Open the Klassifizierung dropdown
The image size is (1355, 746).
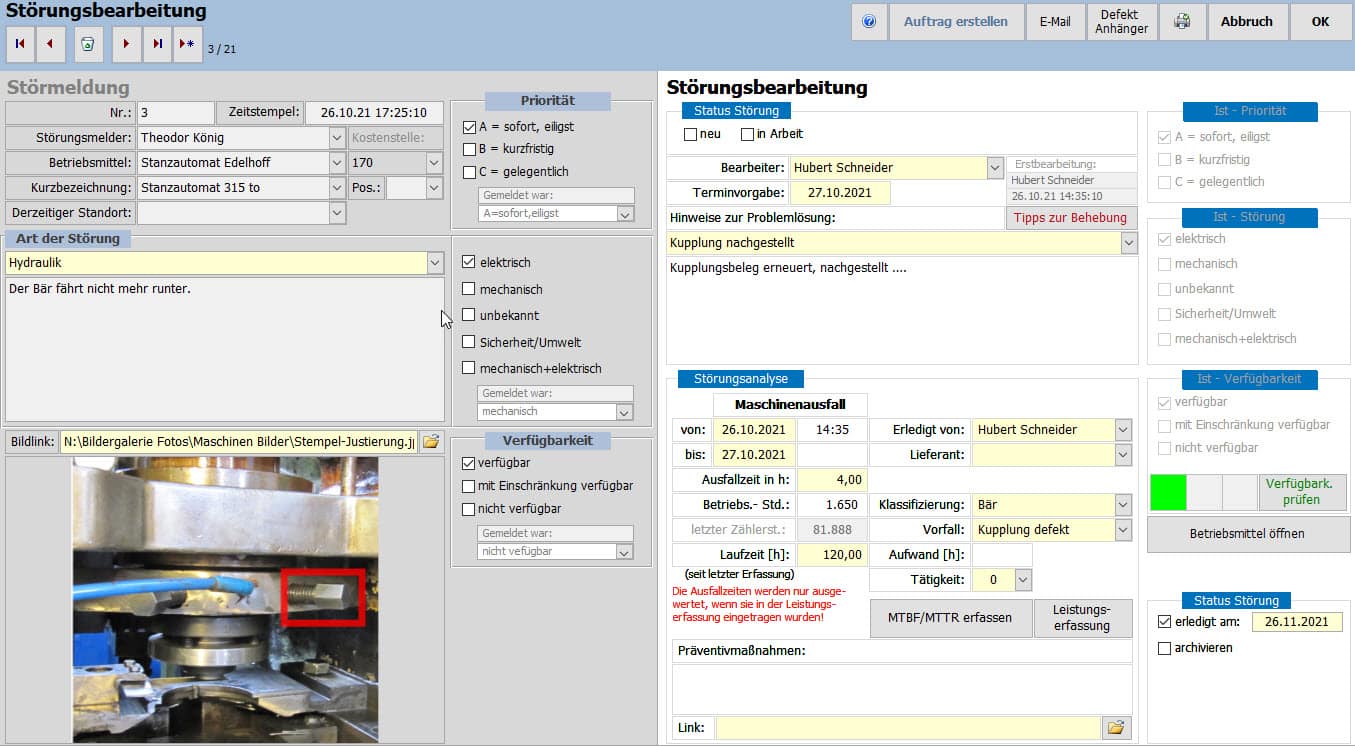[1123, 505]
